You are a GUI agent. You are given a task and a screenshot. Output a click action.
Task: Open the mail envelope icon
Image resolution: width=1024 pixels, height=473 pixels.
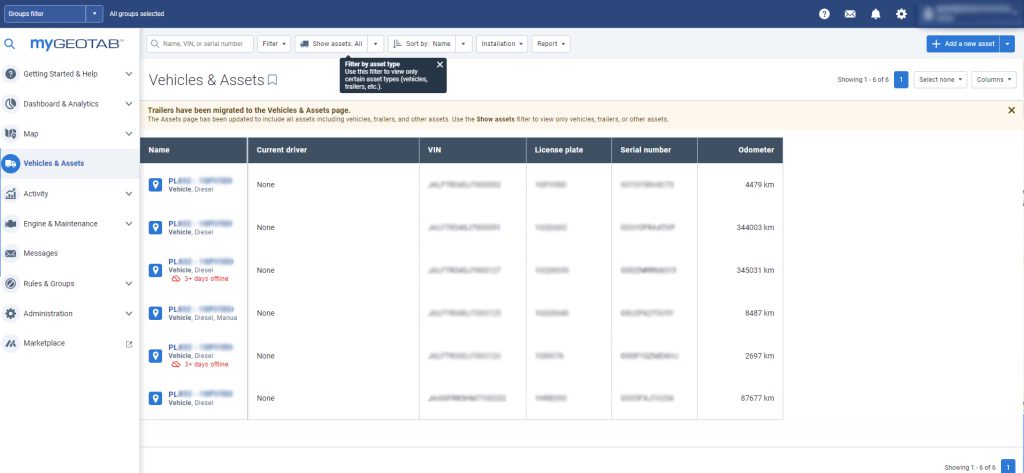[x=850, y=14]
